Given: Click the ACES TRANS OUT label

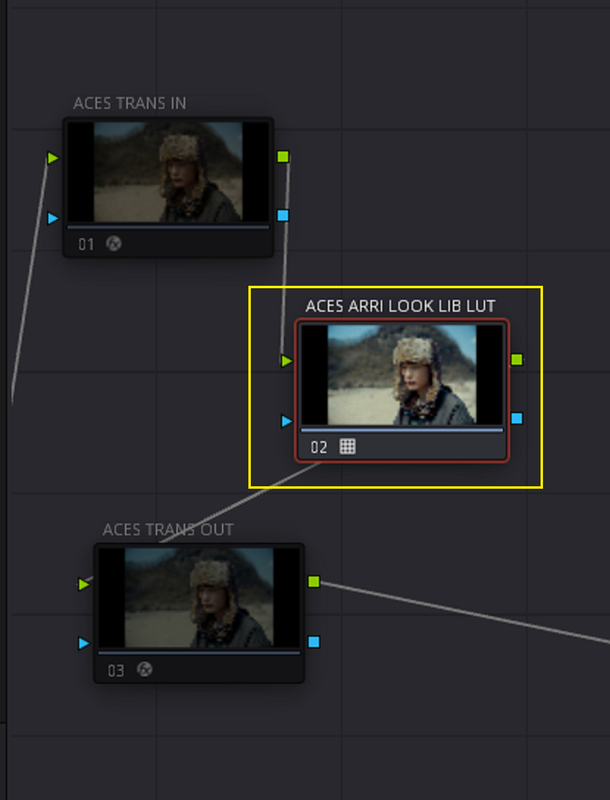Looking at the screenshot, I should tap(168, 530).
